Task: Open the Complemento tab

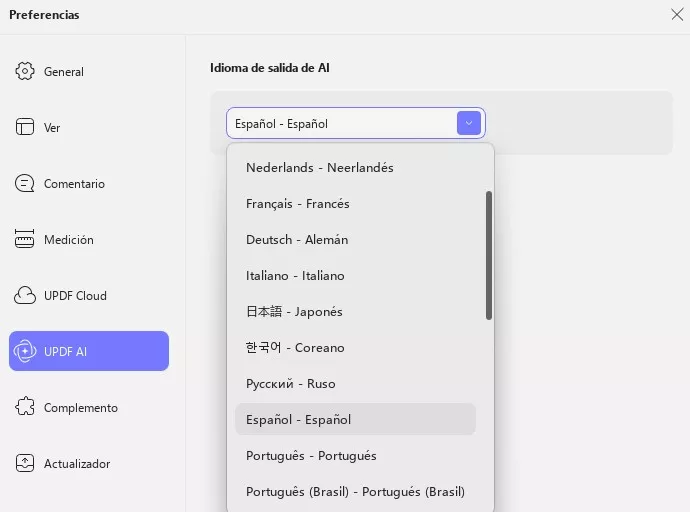Action: click(89, 407)
